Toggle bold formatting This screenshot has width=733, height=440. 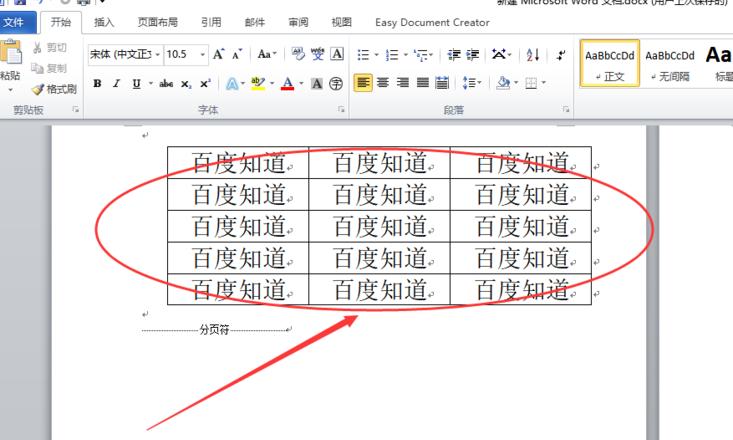pos(97,84)
